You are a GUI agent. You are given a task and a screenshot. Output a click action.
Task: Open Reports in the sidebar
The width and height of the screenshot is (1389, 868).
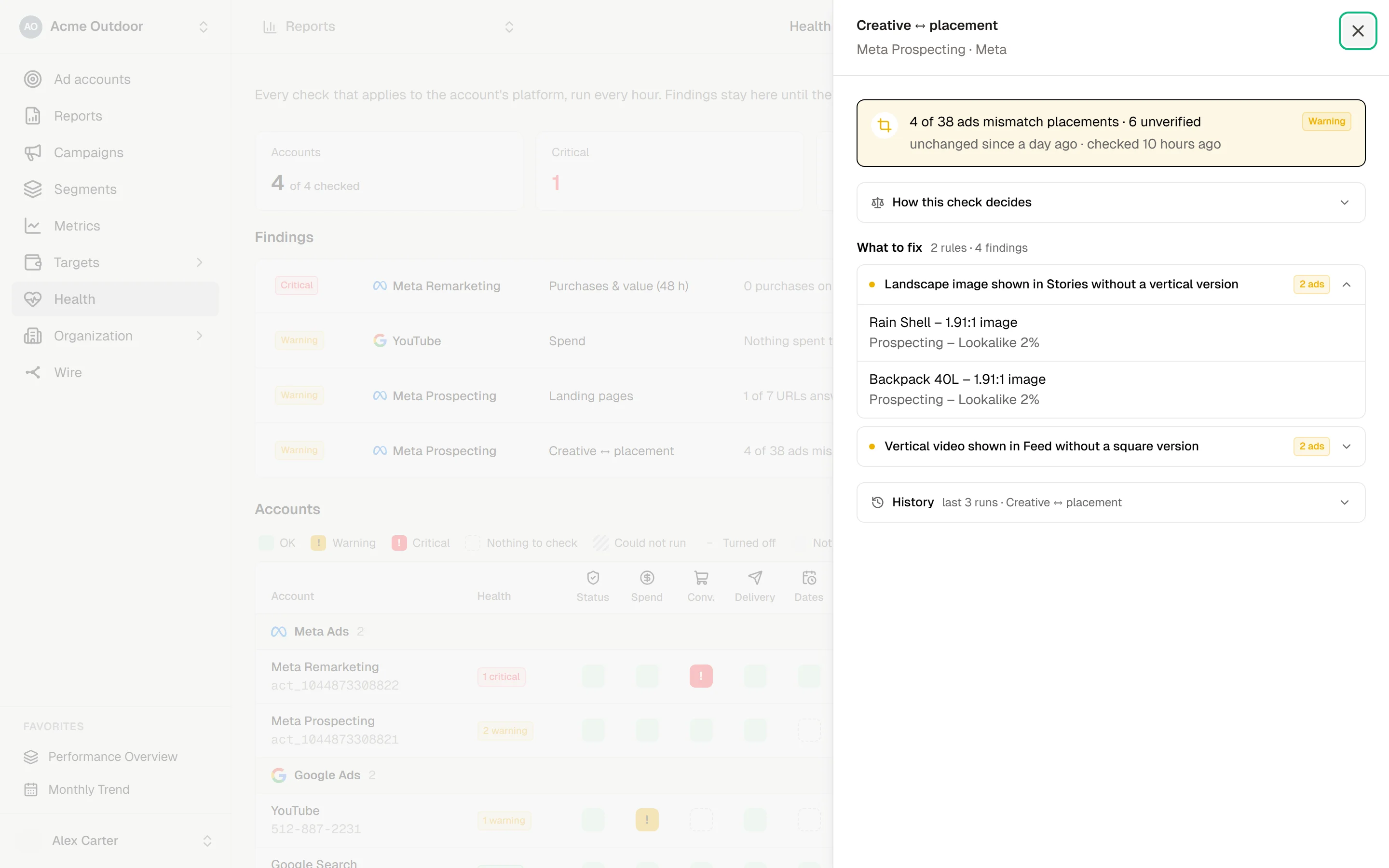tap(115, 116)
